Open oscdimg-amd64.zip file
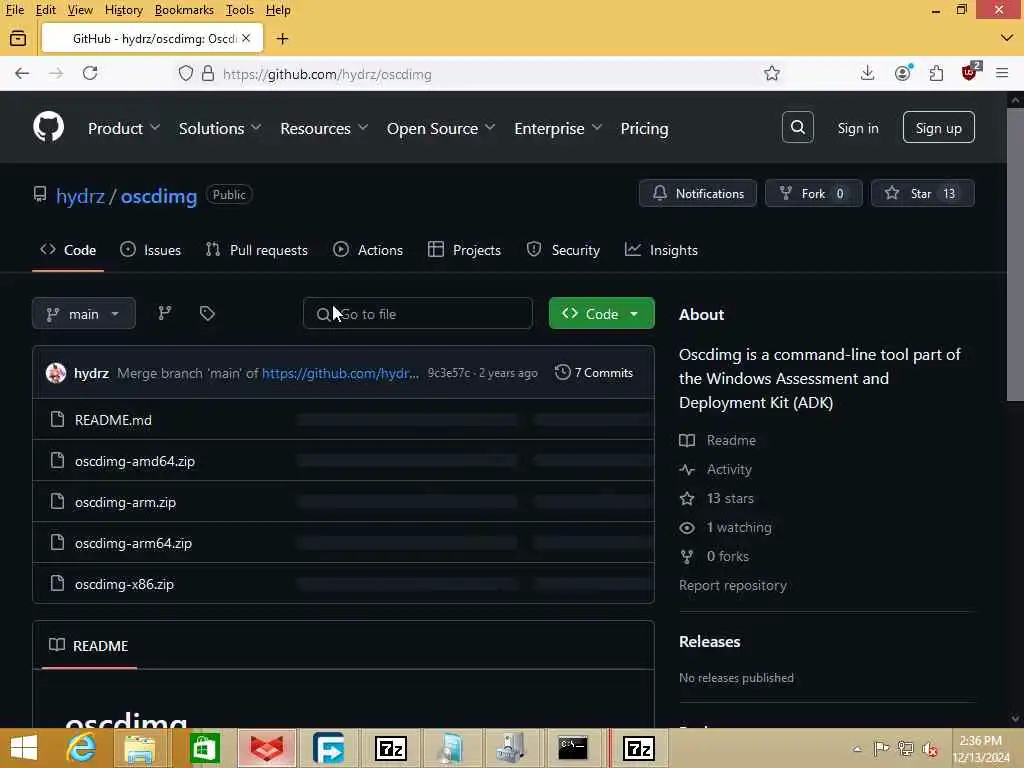The height and width of the screenshot is (768, 1024). [x=135, y=461]
